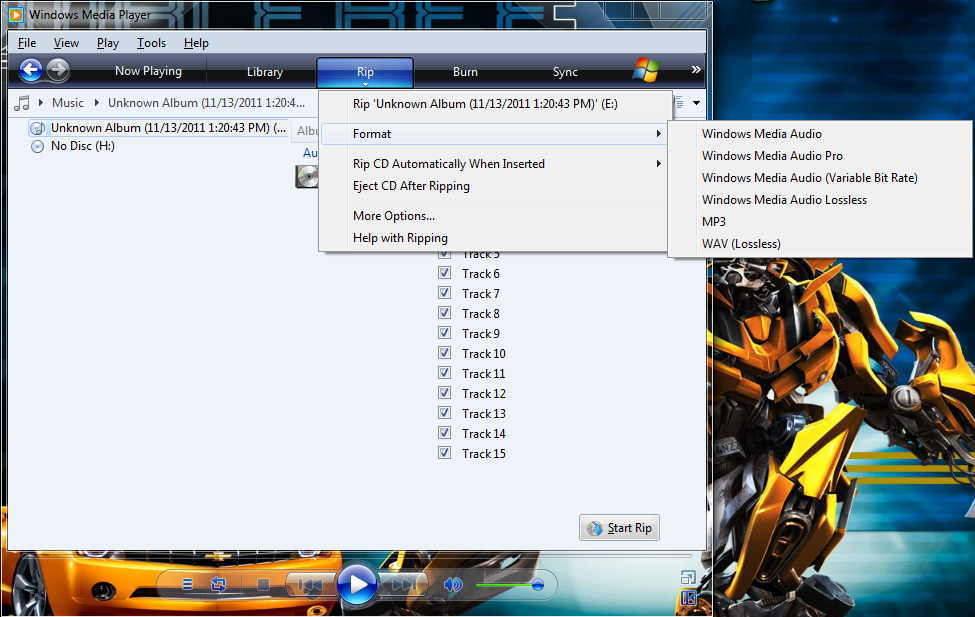The image size is (975, 617).
Task: Click the Back navigation arrow
Action: tap(30, 70)
